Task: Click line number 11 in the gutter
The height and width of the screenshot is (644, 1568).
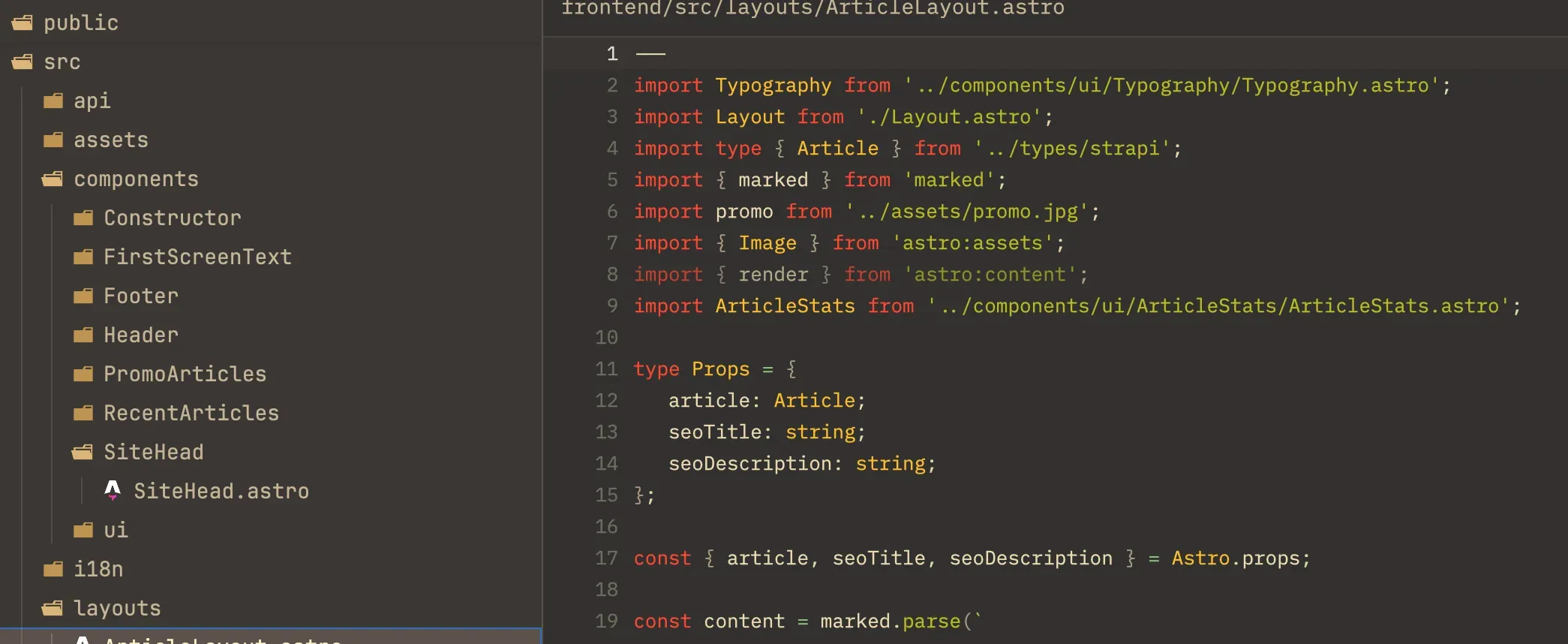Action: tap(606, 369)
